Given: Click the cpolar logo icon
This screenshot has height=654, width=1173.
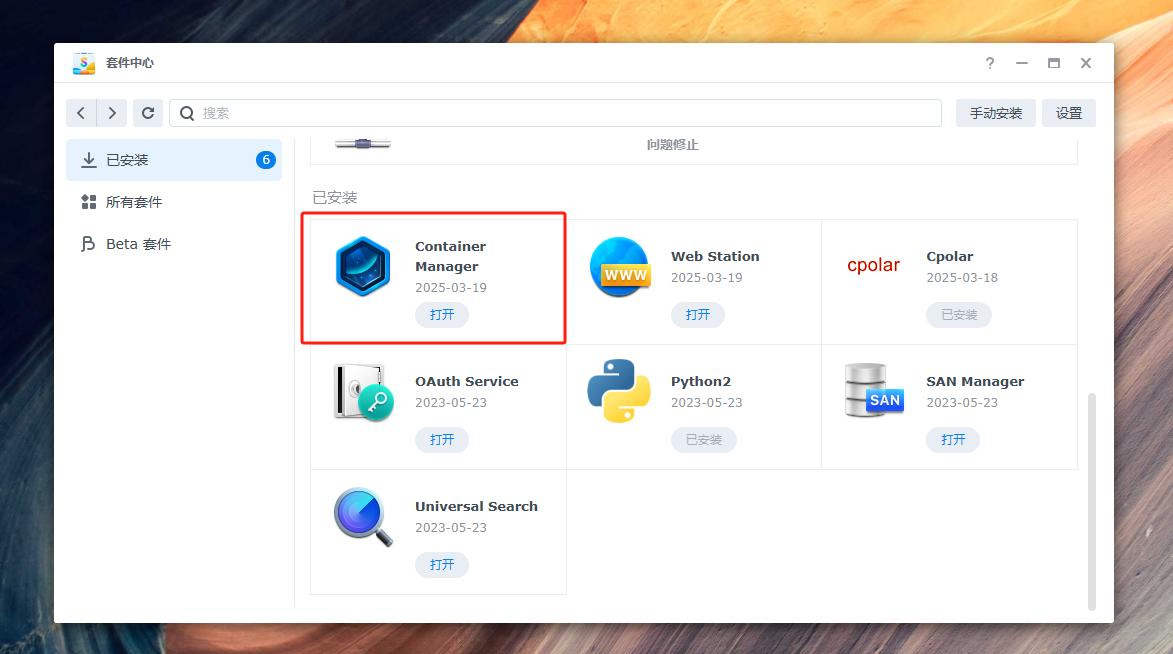Looking at the screenshot, I should click(873, 266).
